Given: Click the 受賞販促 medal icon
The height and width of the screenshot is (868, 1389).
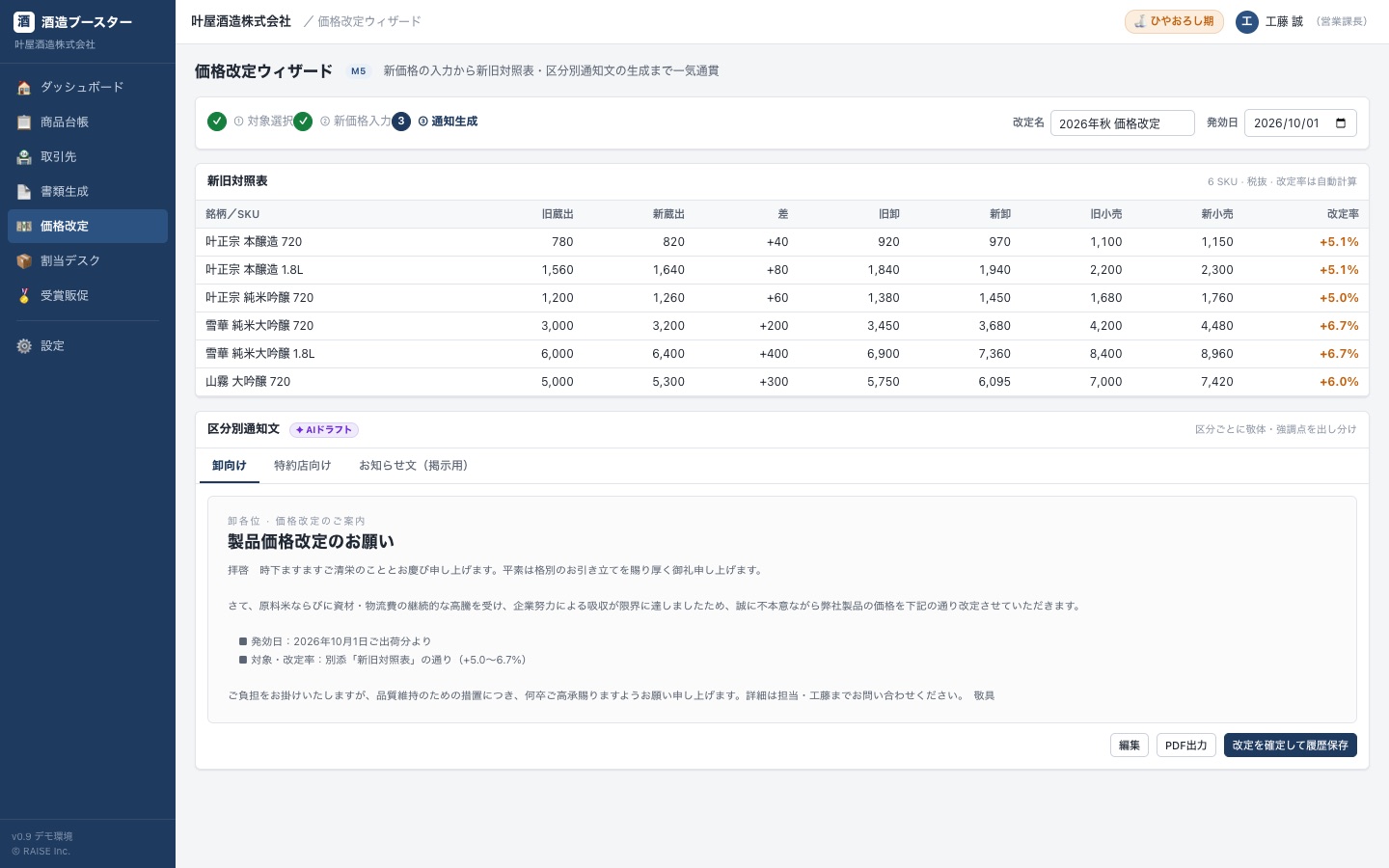Looking at the screenshot, I should (24, 296).
